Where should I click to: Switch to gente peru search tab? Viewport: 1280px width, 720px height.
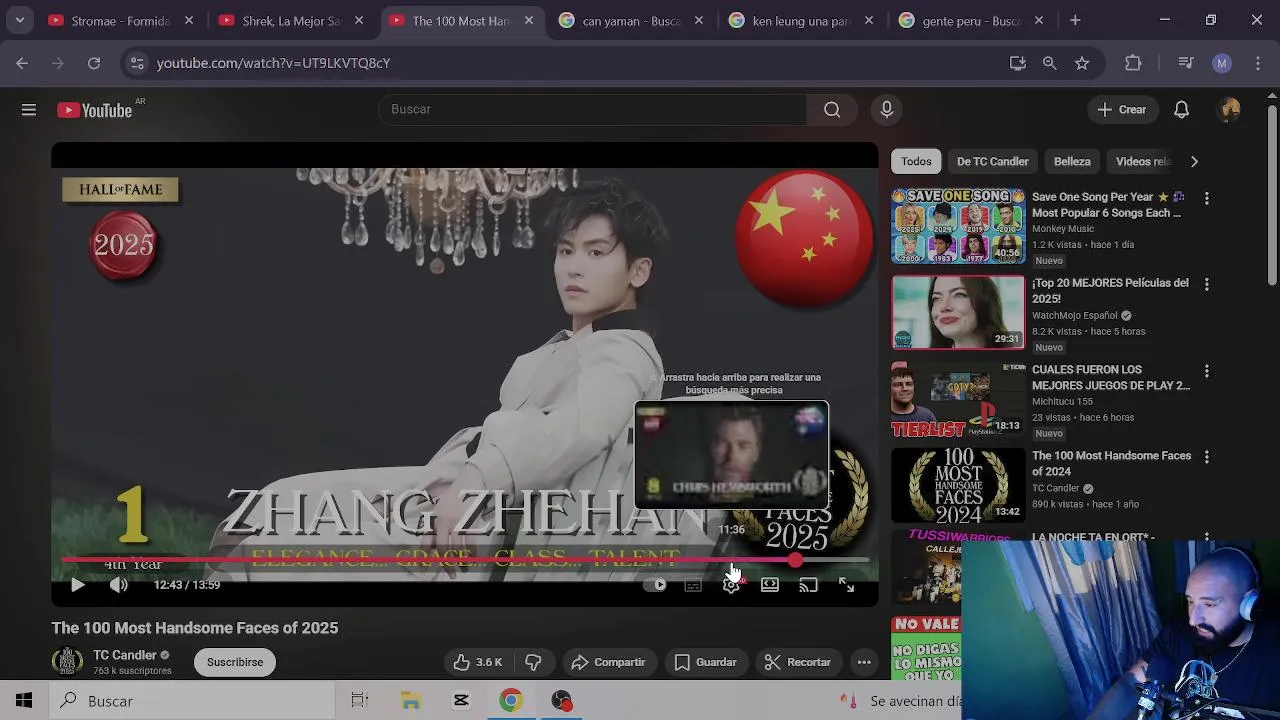pyautogui.click(x=970, y=20)
